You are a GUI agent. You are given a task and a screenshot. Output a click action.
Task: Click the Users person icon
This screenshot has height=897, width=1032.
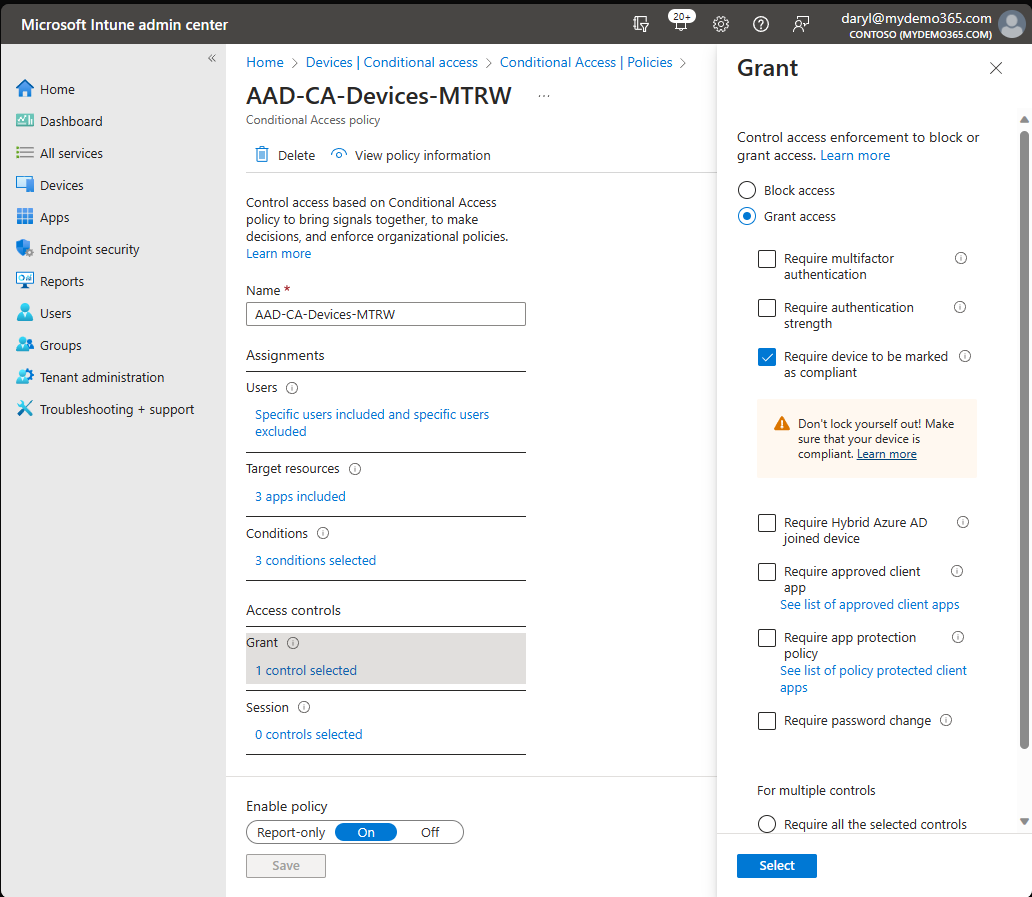point(25,313)
